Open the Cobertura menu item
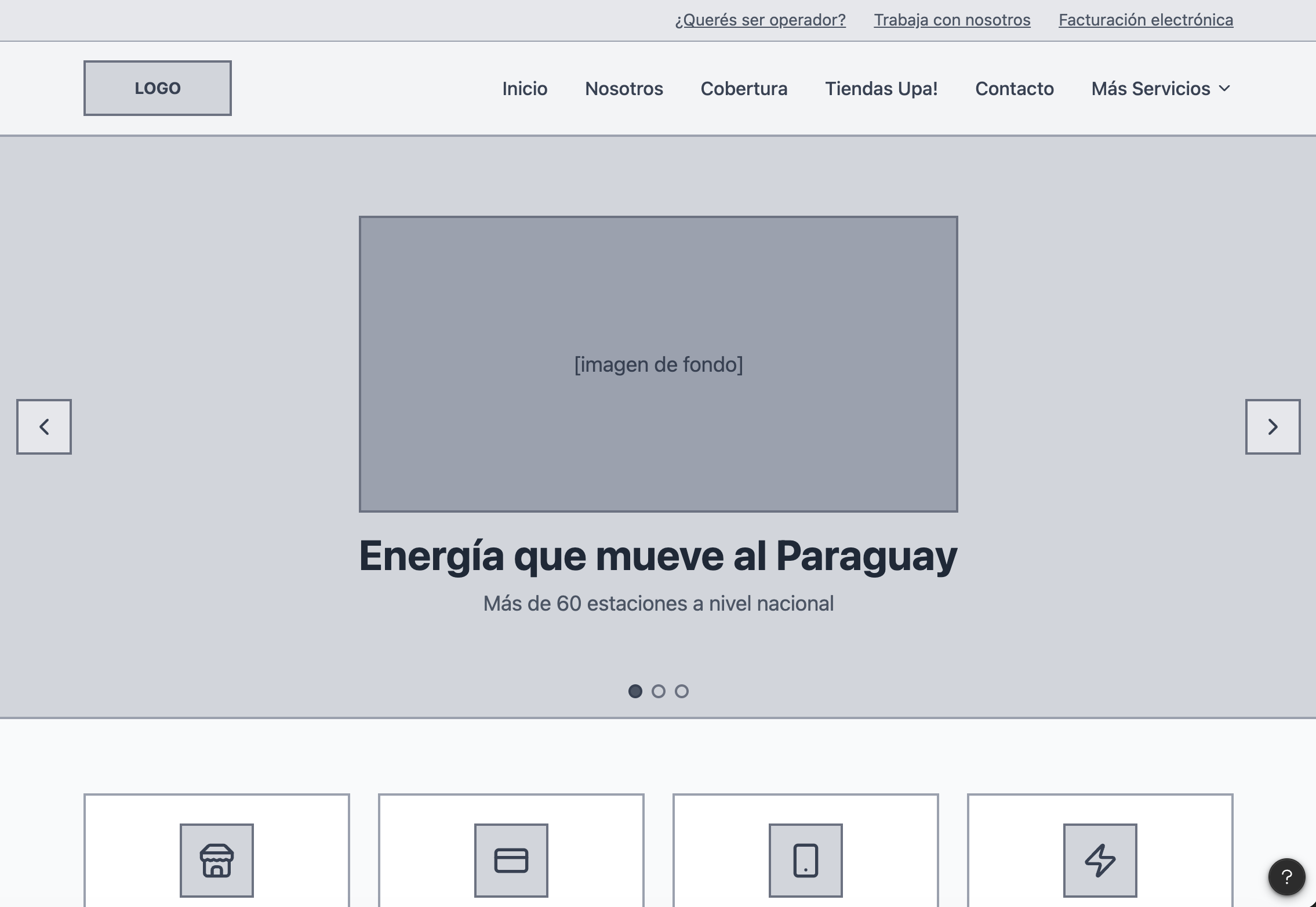The width and height of the screenshot is (1316, 907). (744, 89)
